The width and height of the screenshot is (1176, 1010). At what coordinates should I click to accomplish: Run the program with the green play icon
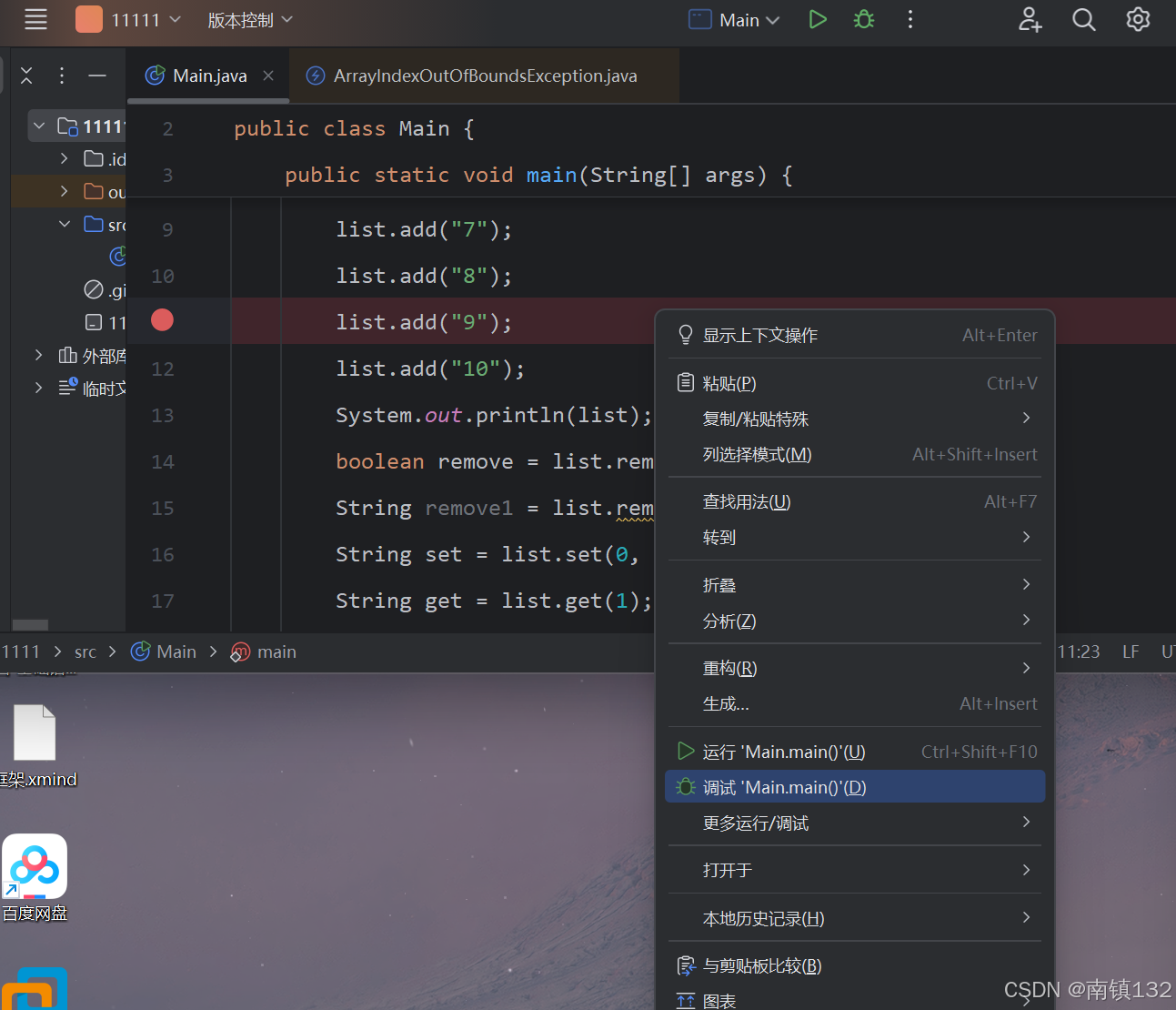pos(817,18)
